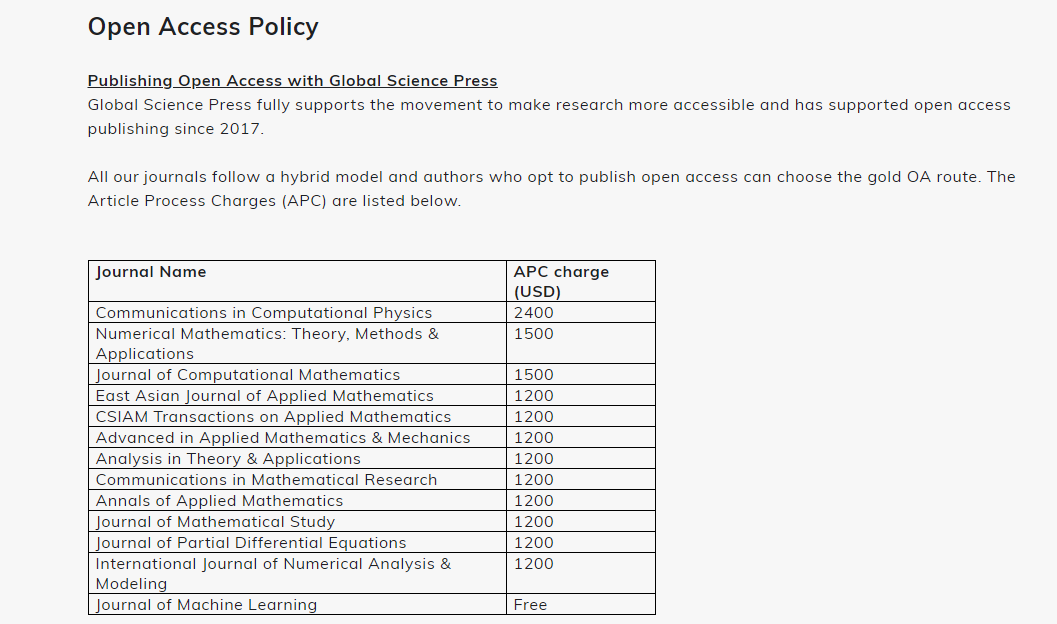
Task: Click International Journal of Numerical Analysis & Modeling
Action: tap(273, 573)
